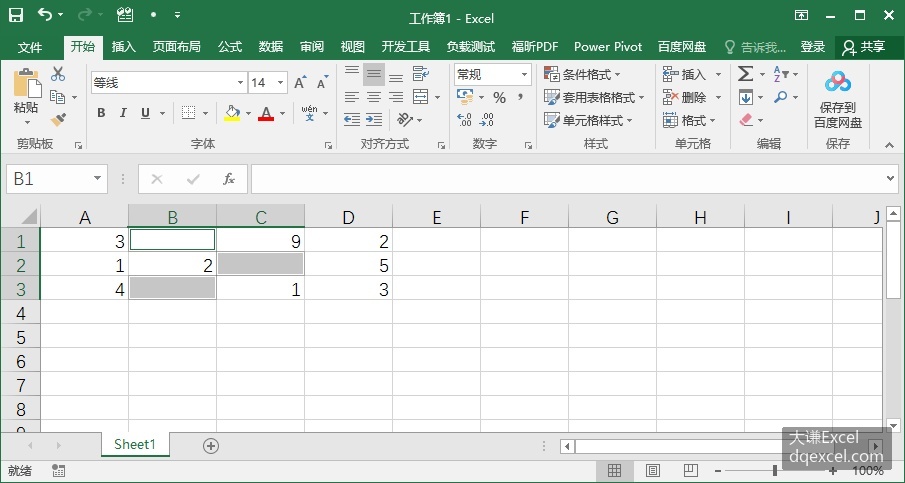Select column D header
905x483 pixels.
(349, 217)
